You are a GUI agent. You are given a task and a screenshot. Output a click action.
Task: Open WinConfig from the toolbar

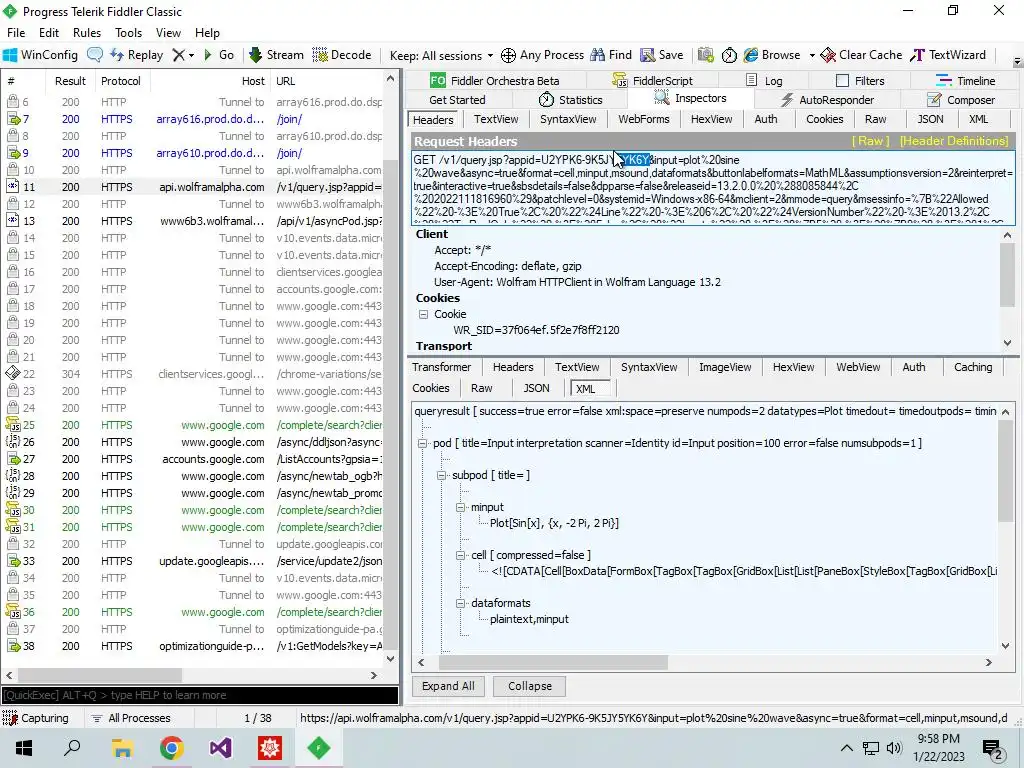point(40,55)
